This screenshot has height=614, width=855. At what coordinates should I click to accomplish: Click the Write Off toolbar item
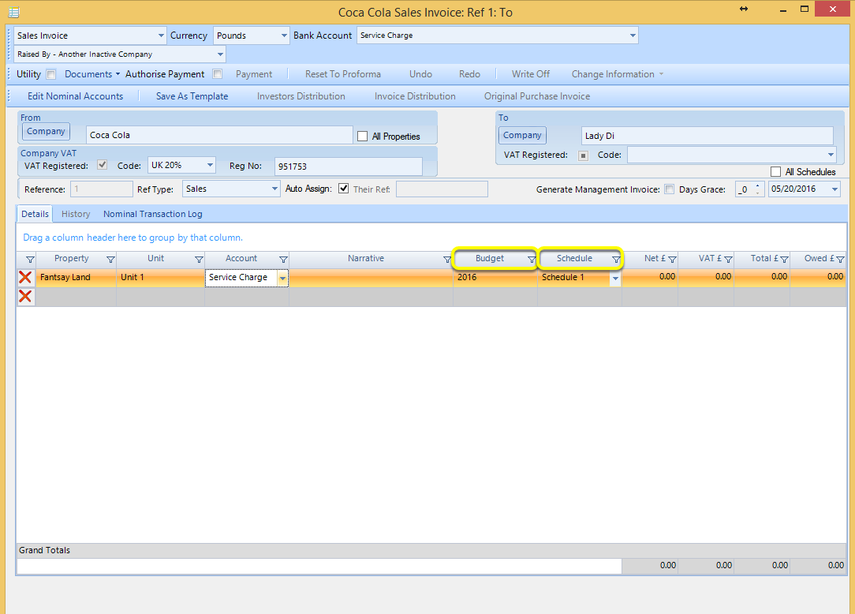(531, 74)
